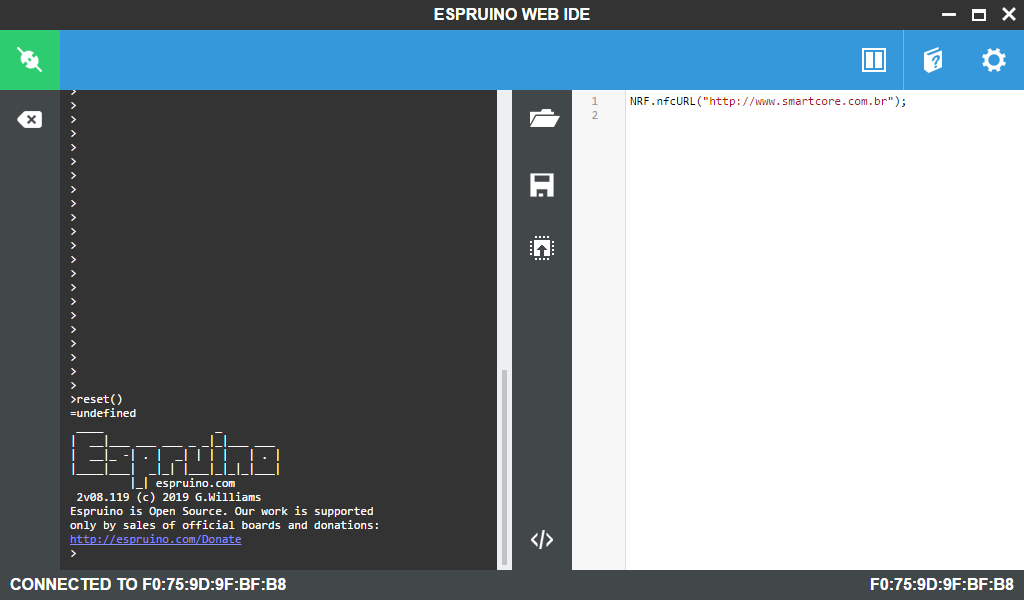Click the ESPRUINO WEB IDE title text
Image resolution: width=1024 pixels, height=600 pixels.
(512, 14)
